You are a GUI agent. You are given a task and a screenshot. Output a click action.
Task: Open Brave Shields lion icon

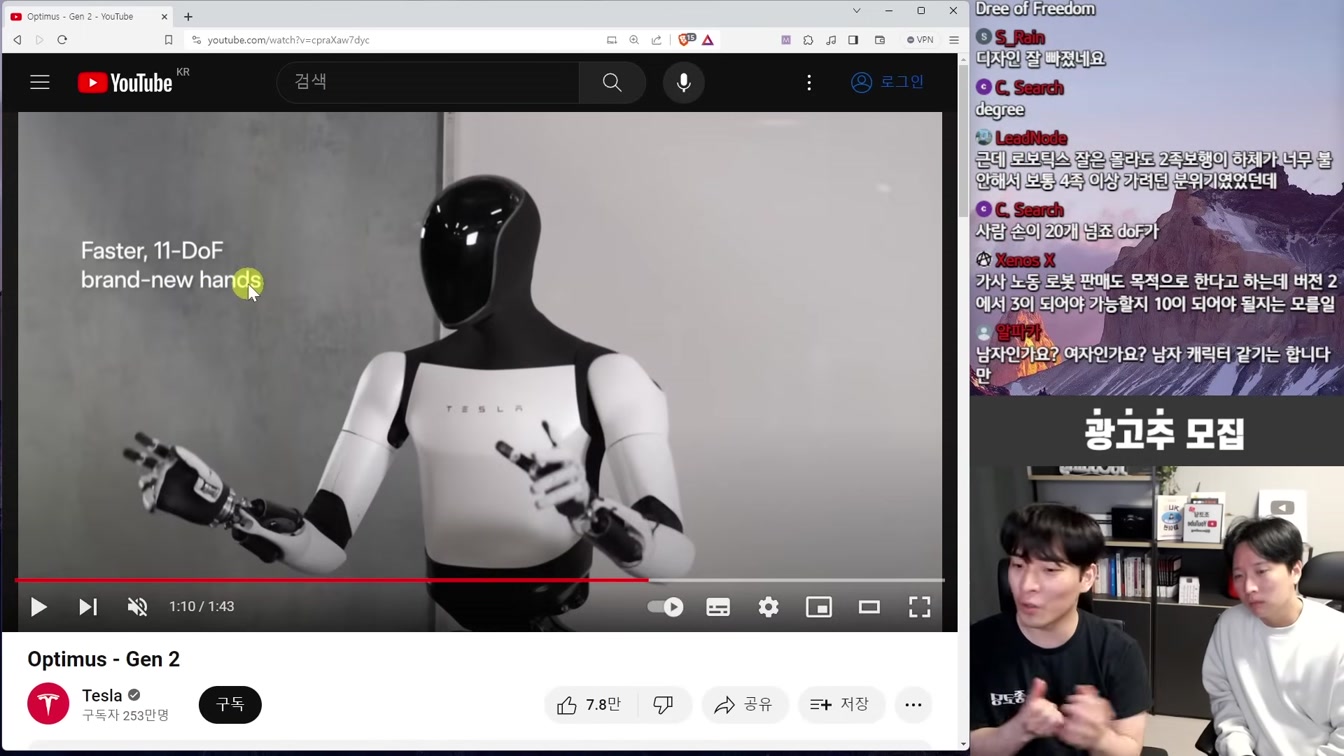[x=685, y=40]
